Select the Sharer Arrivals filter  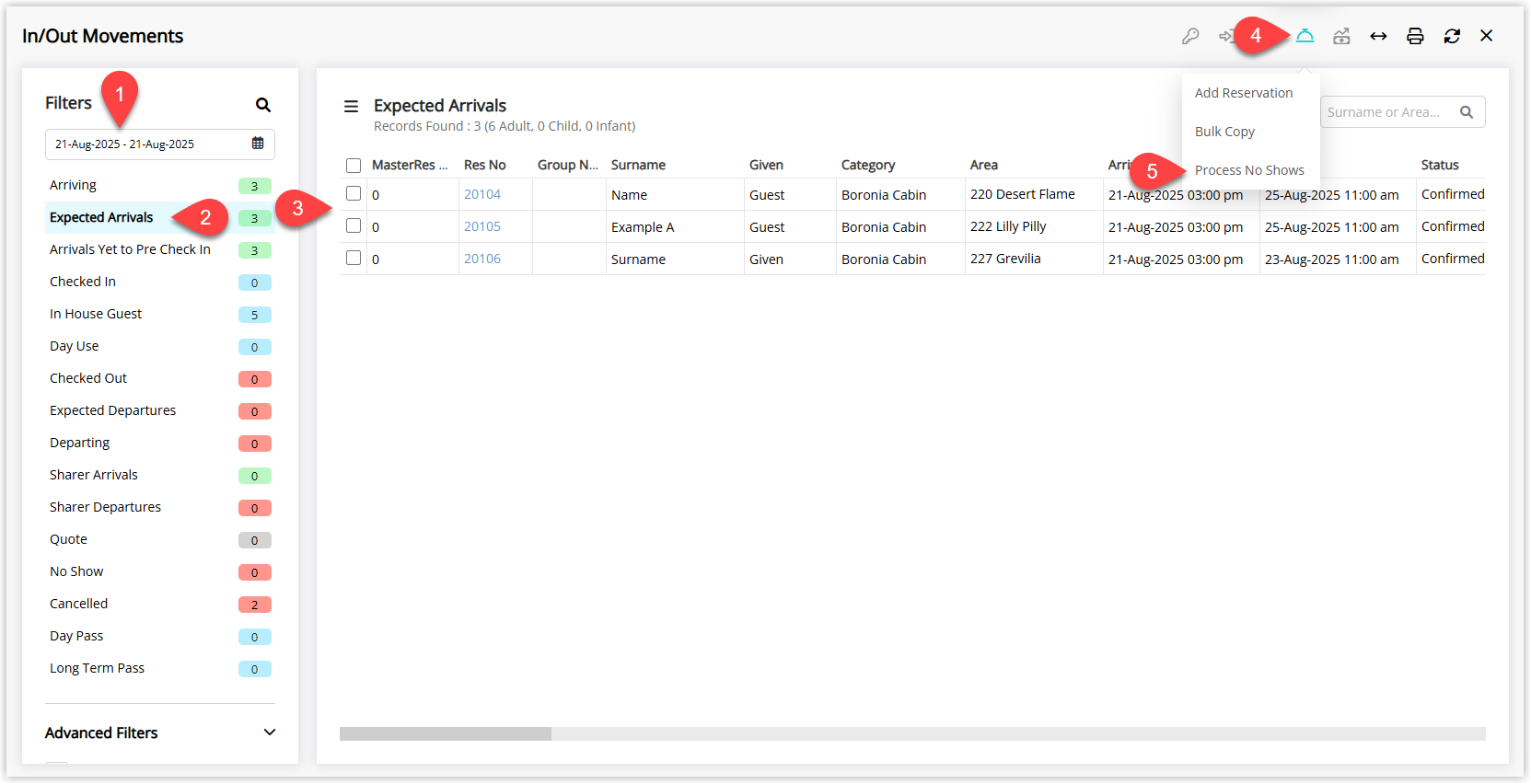tap(160, 475)
